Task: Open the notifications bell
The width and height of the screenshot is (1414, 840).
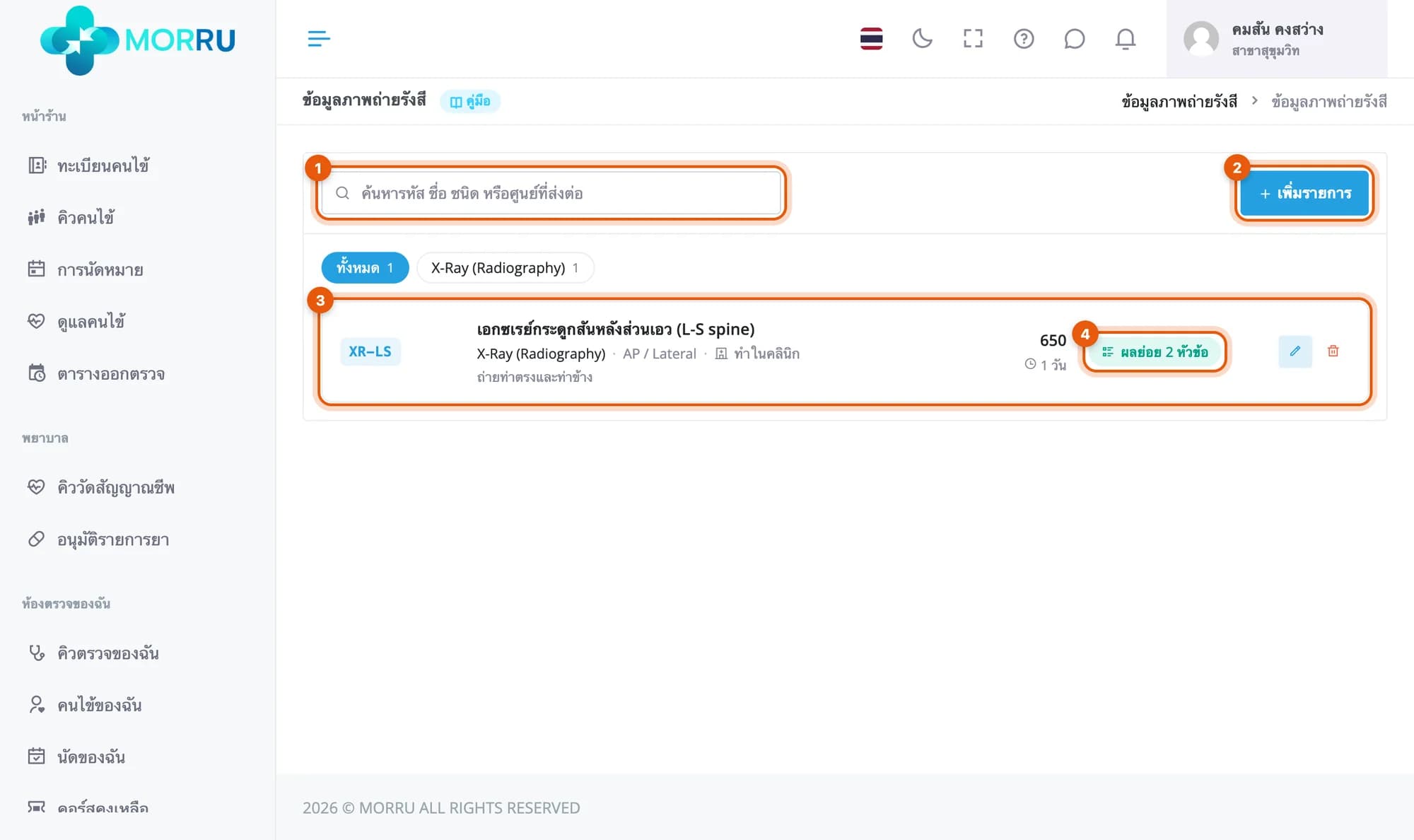Action: tap(1125, 39)
